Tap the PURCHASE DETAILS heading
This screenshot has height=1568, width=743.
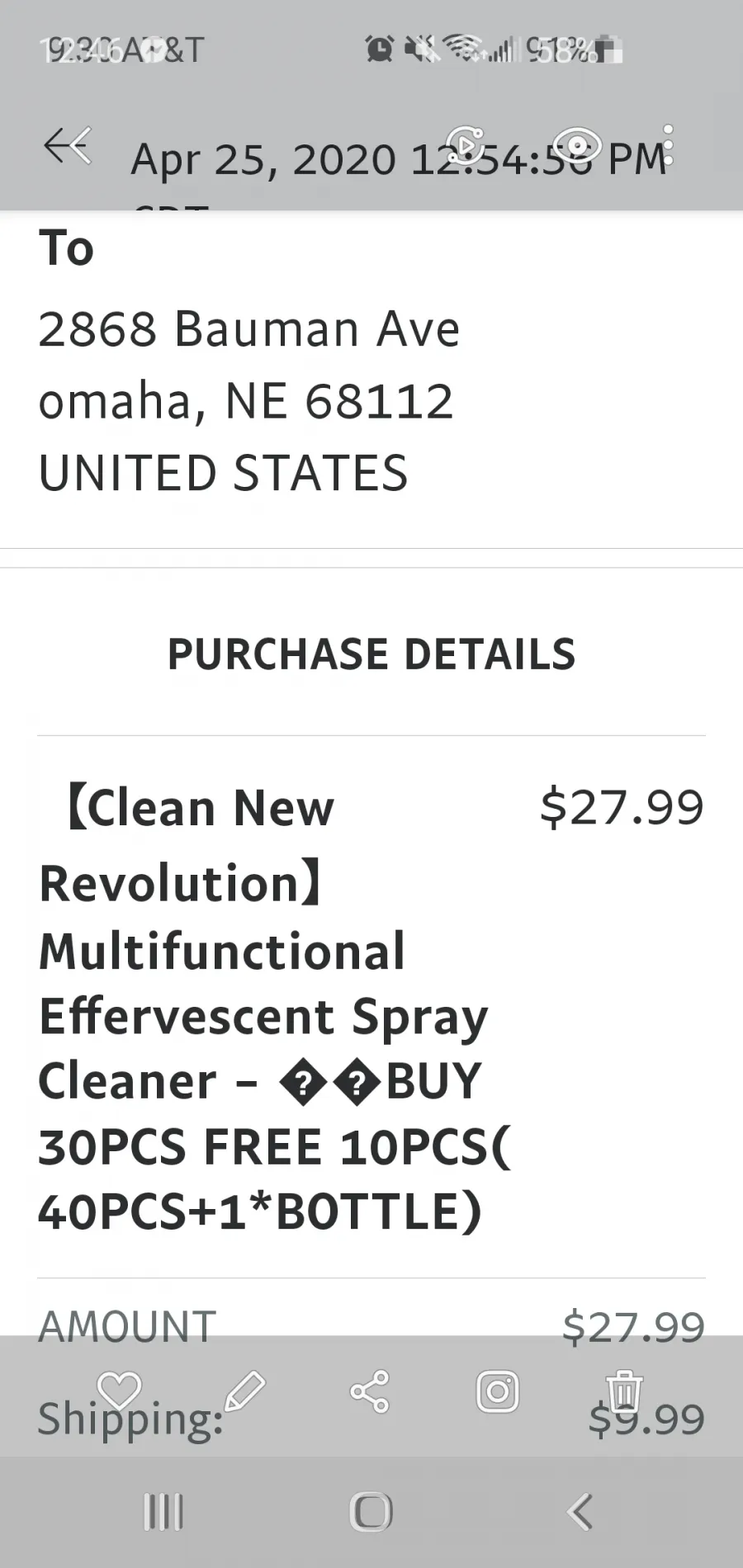pos(371,654)
